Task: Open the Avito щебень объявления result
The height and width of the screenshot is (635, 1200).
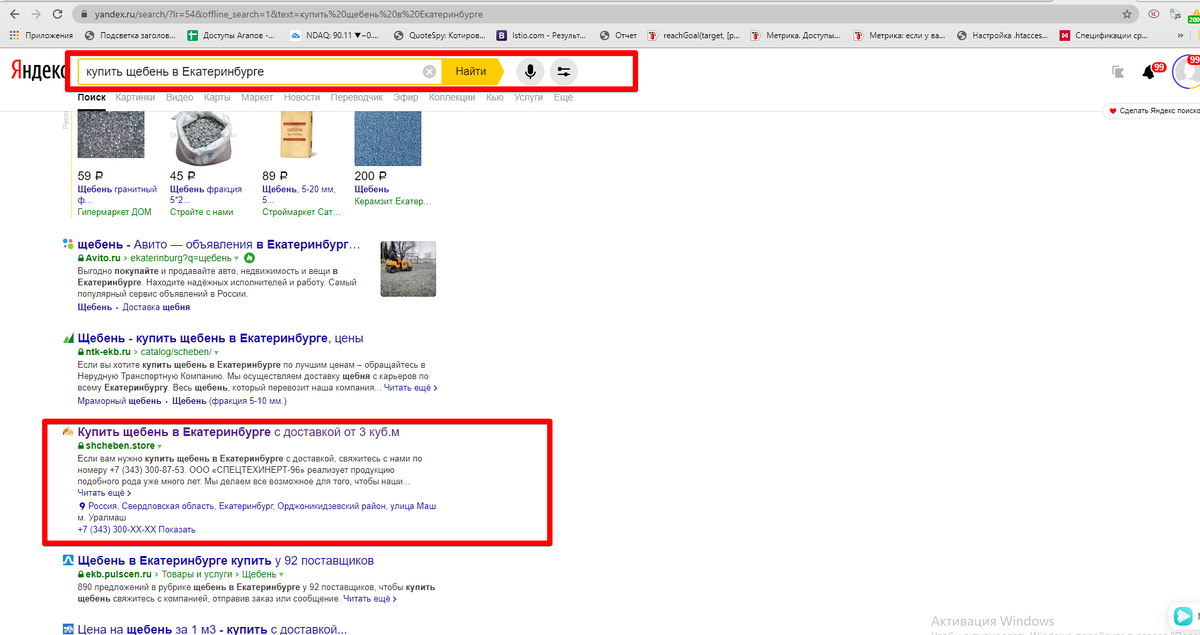Action: [x=218, y=244]
